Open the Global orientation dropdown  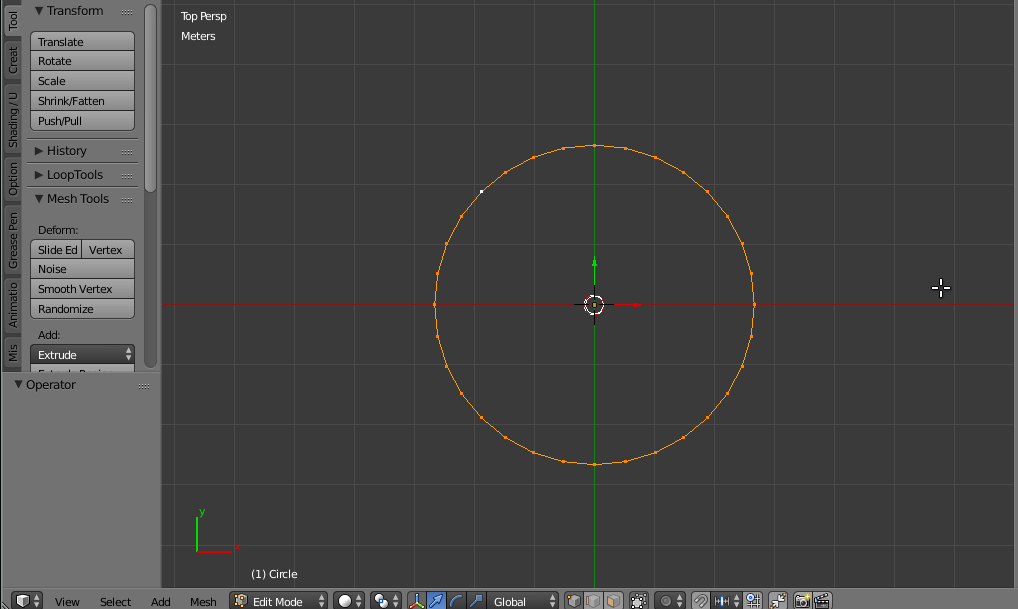click(523, 601)
